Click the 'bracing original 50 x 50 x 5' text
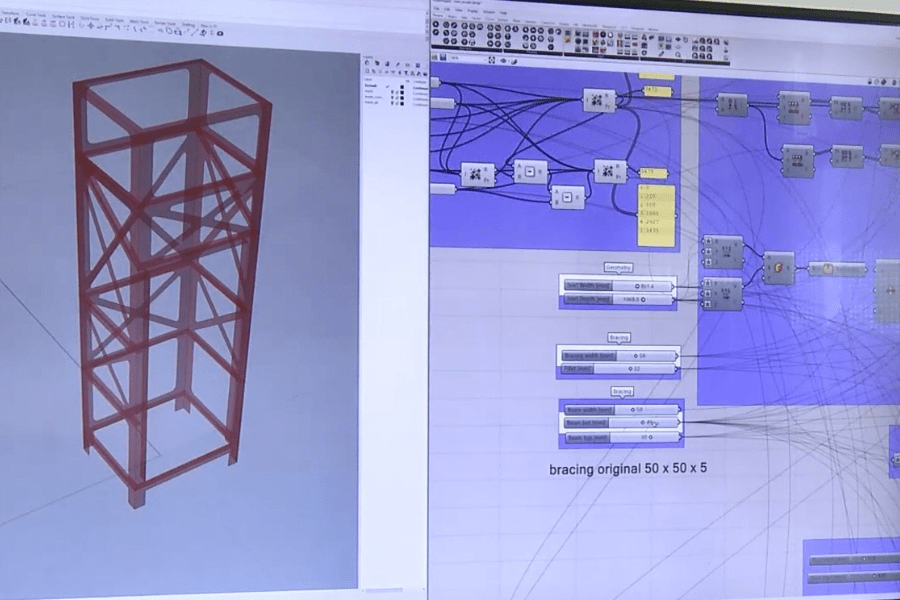 pos(628,468)
